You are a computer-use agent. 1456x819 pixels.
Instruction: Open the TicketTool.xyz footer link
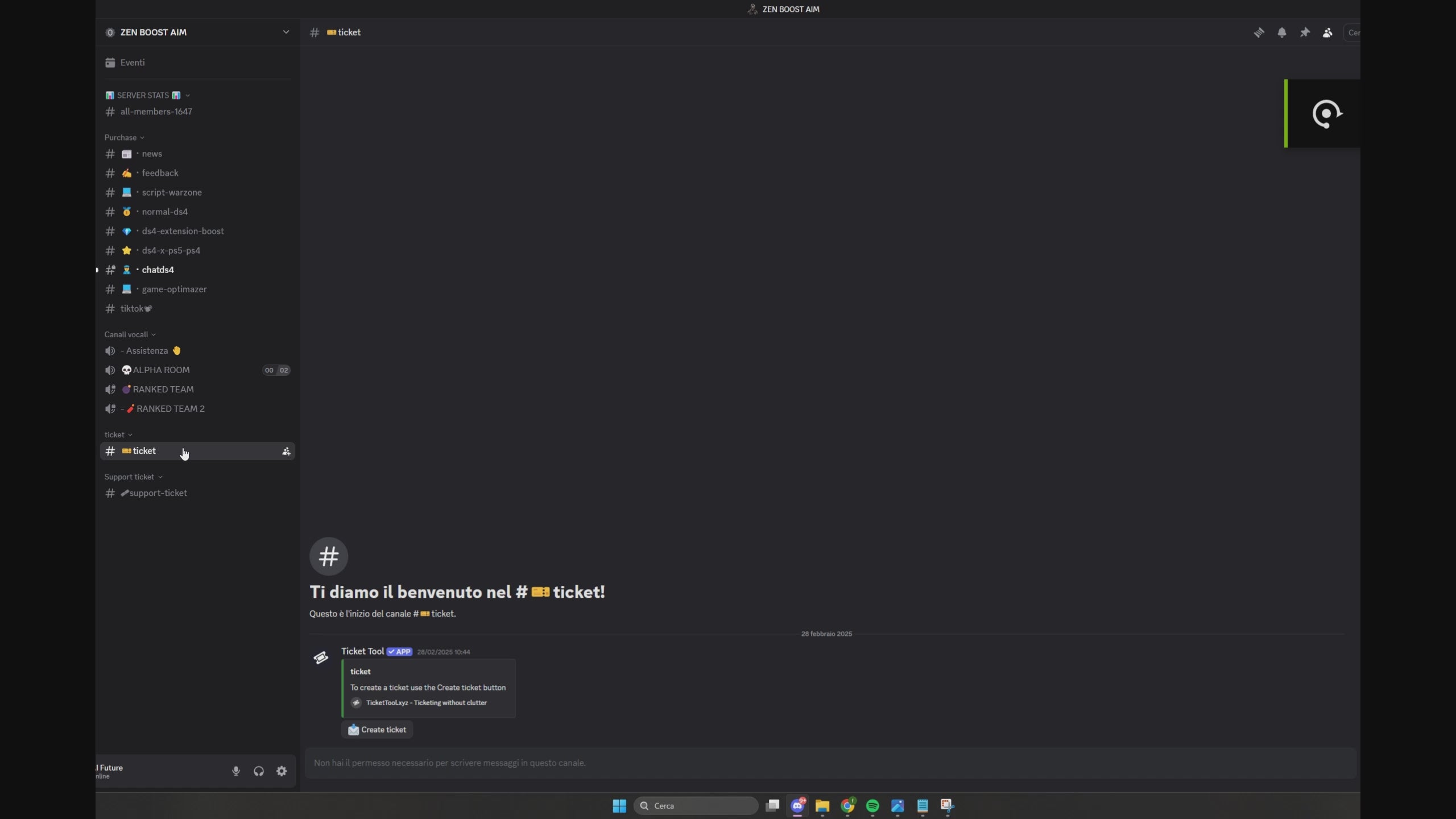426,703
